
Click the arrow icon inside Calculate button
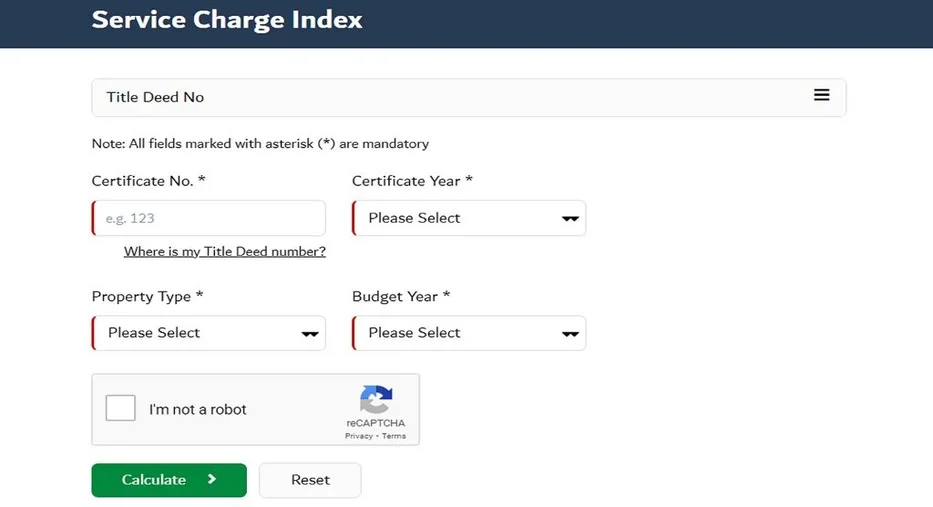pyautogui.click(x=212, y=480)
